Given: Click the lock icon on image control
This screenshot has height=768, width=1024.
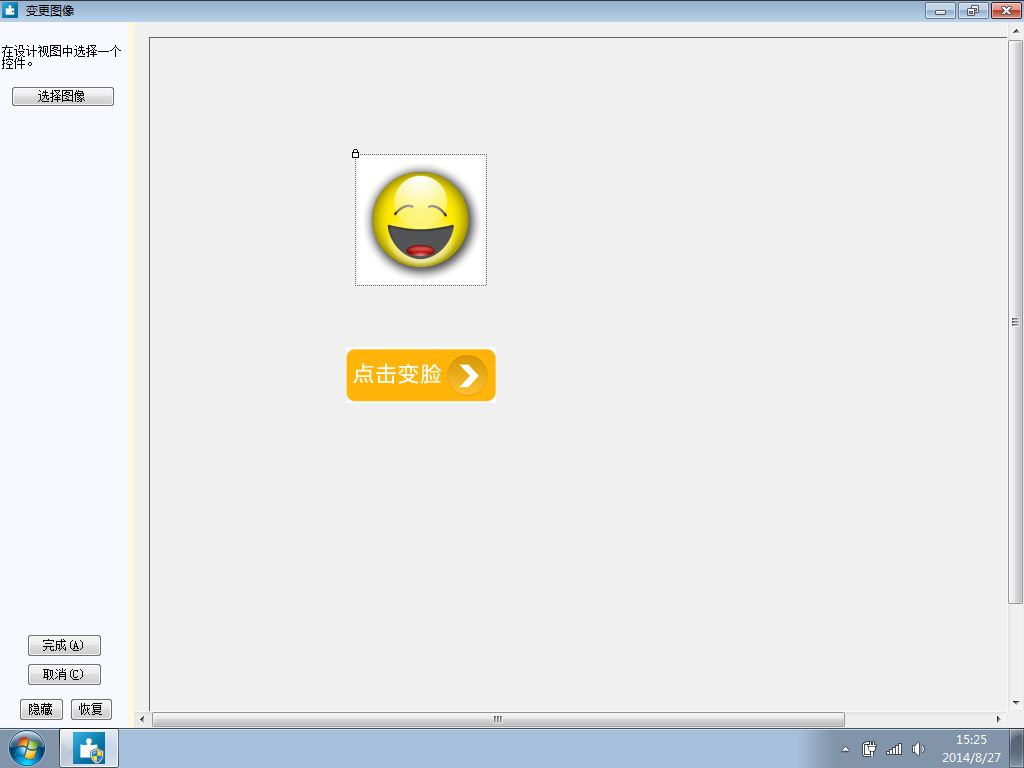Looking at the screenshot, I should (x=355, y=153).
